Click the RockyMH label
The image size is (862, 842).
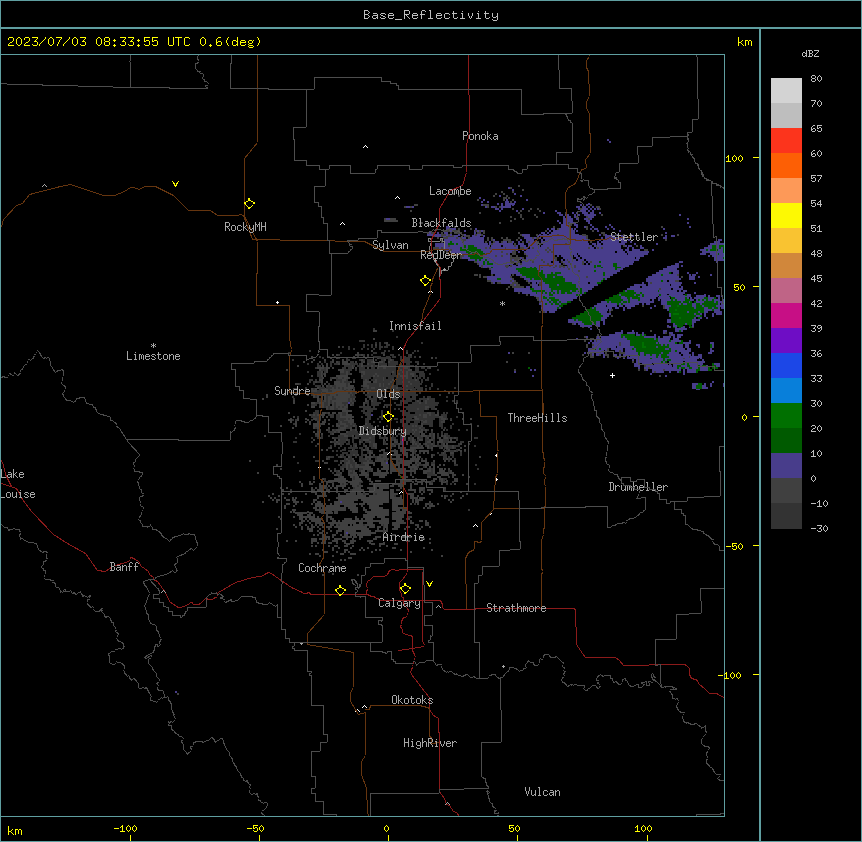click(x=245, y=227)
